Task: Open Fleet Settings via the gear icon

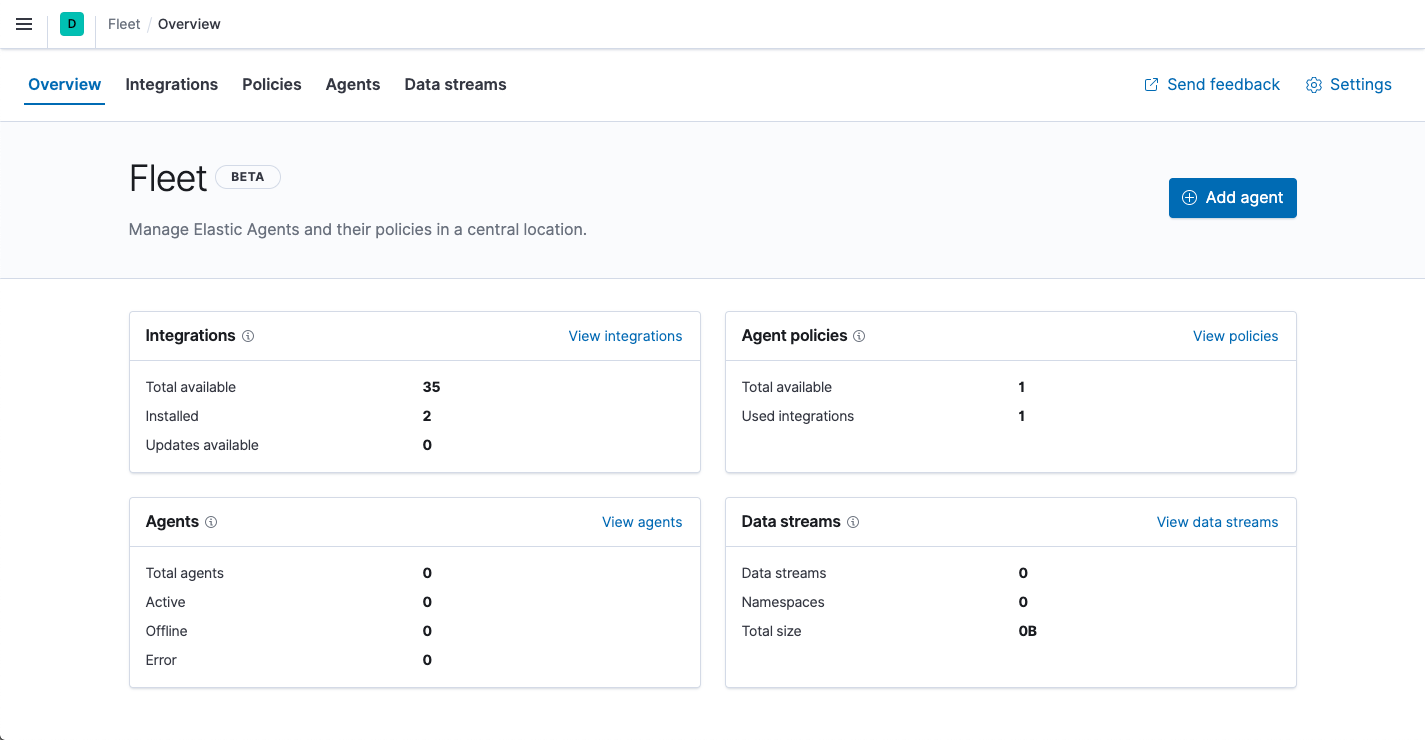Action: tap(1313, 85)
